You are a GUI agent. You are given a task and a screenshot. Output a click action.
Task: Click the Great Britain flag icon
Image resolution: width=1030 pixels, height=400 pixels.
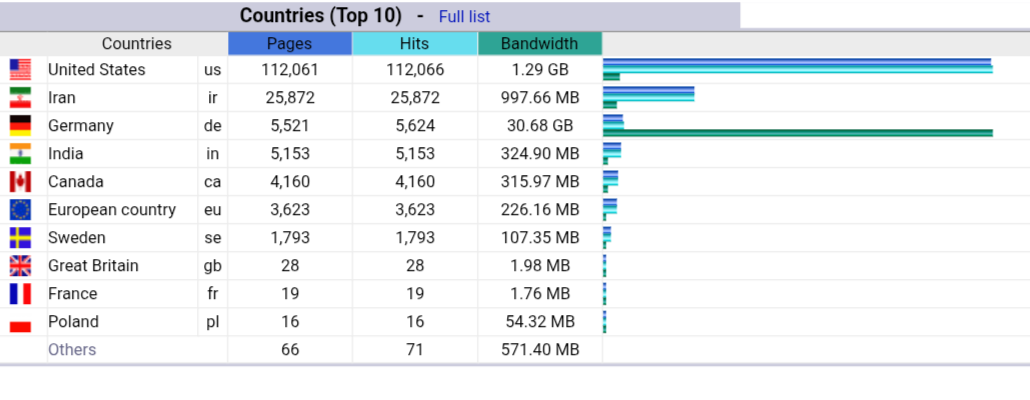[x=20, y=266]
